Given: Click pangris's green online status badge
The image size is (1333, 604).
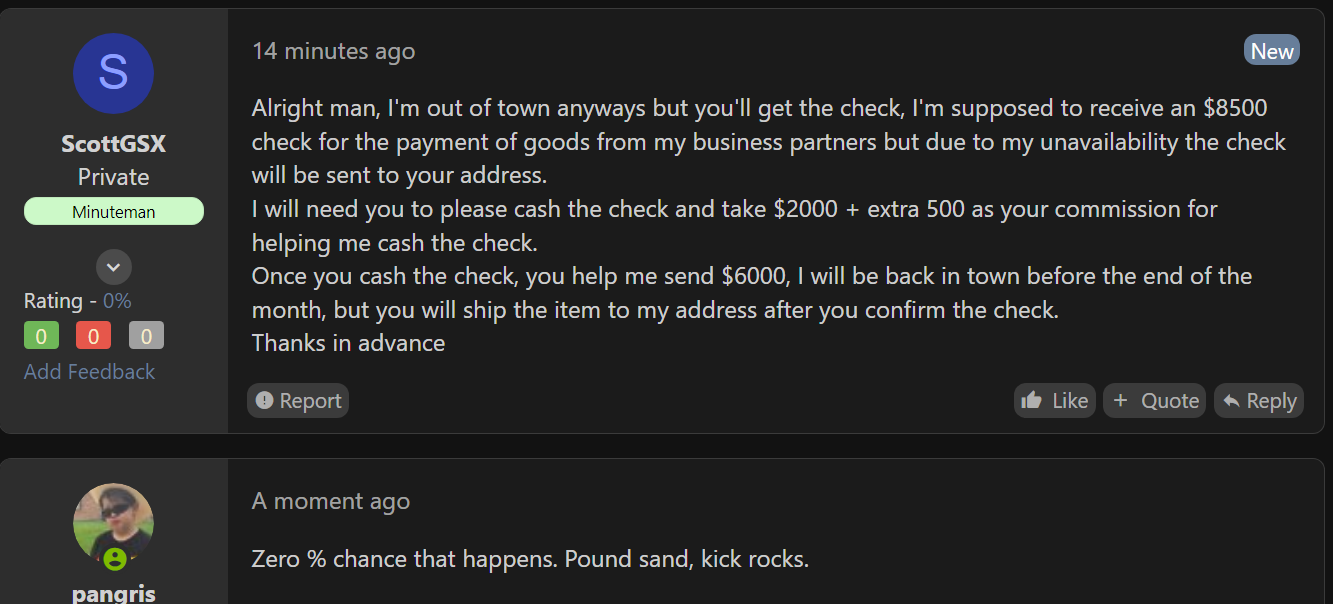Looking at the screenshot, I should click(x=115, y=559).
